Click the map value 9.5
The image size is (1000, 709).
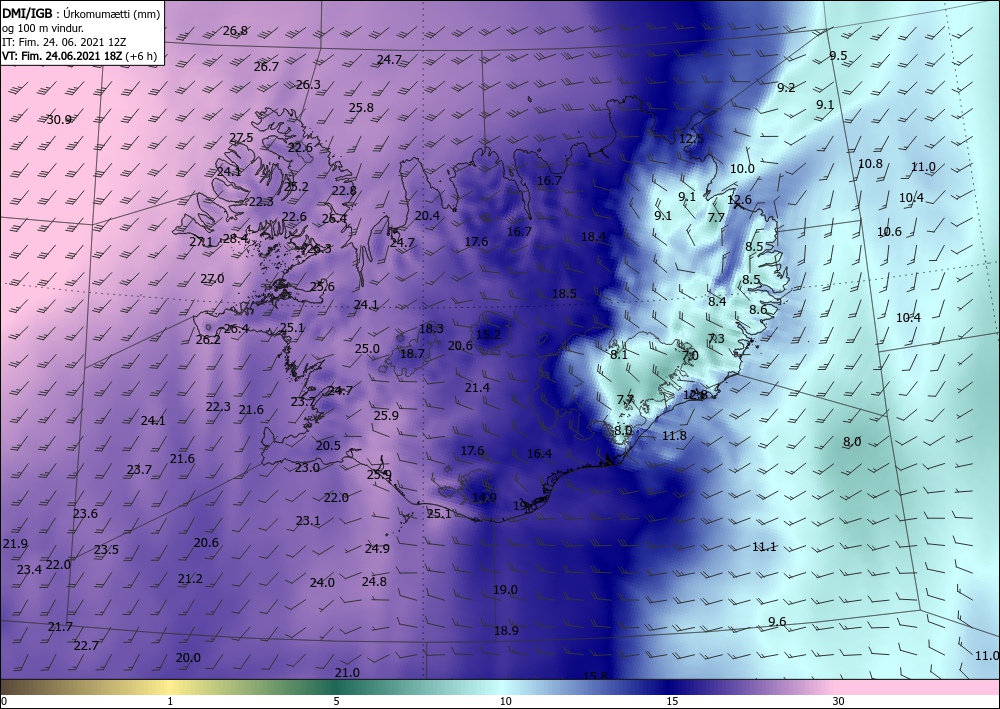click(x=838, y=55)
